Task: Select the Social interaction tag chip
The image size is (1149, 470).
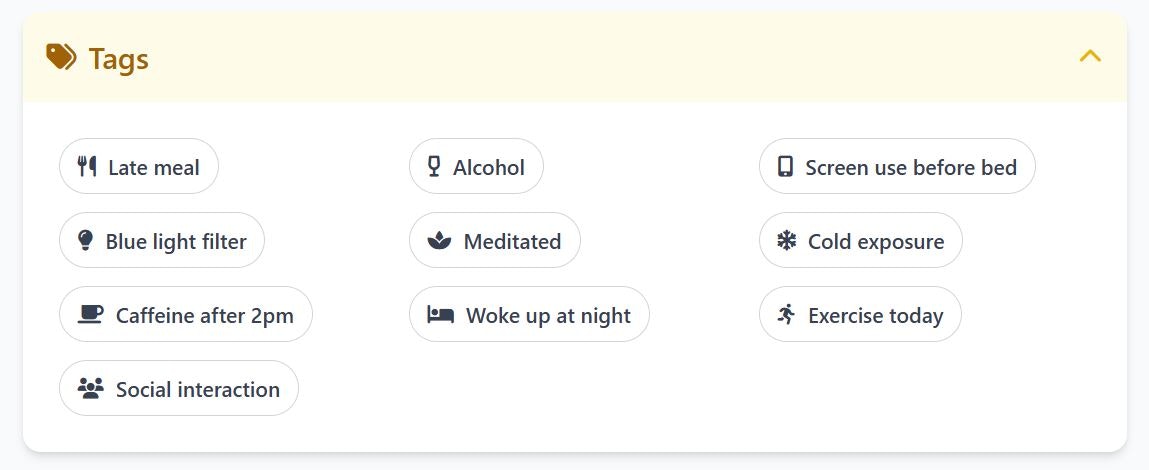Action: (x=179, y=389)
